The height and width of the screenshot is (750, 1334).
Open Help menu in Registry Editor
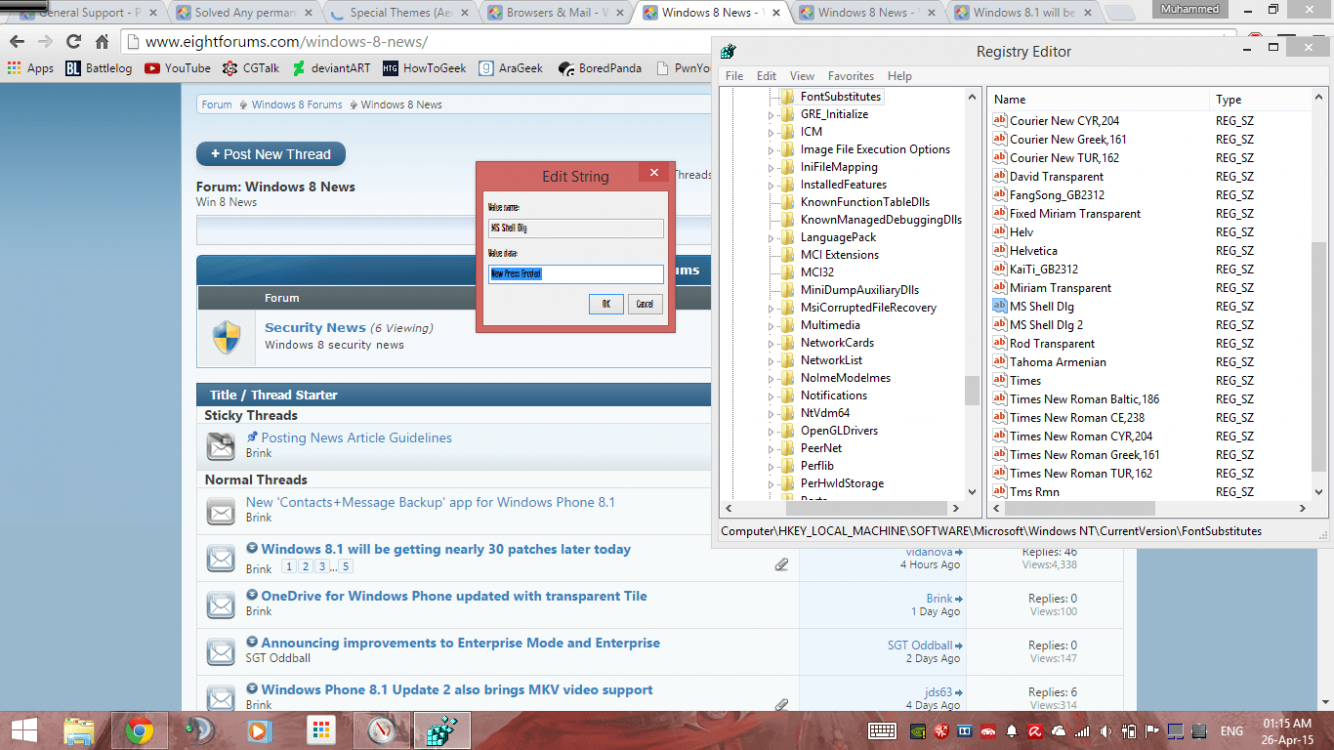[x=899, y=76]
